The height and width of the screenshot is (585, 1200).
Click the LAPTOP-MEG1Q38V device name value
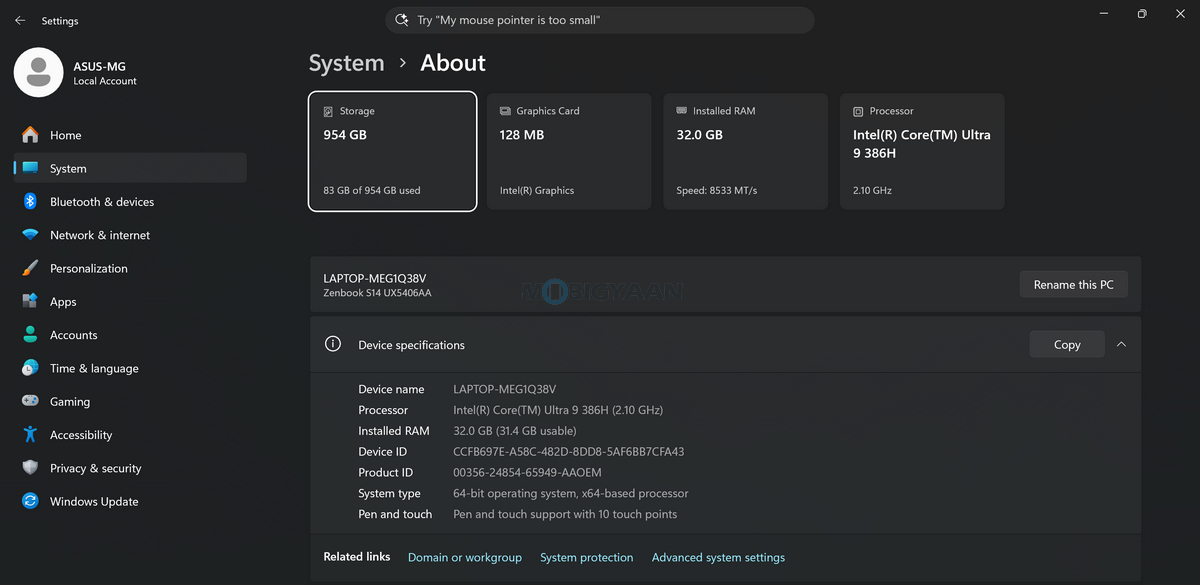coord(505,389)
